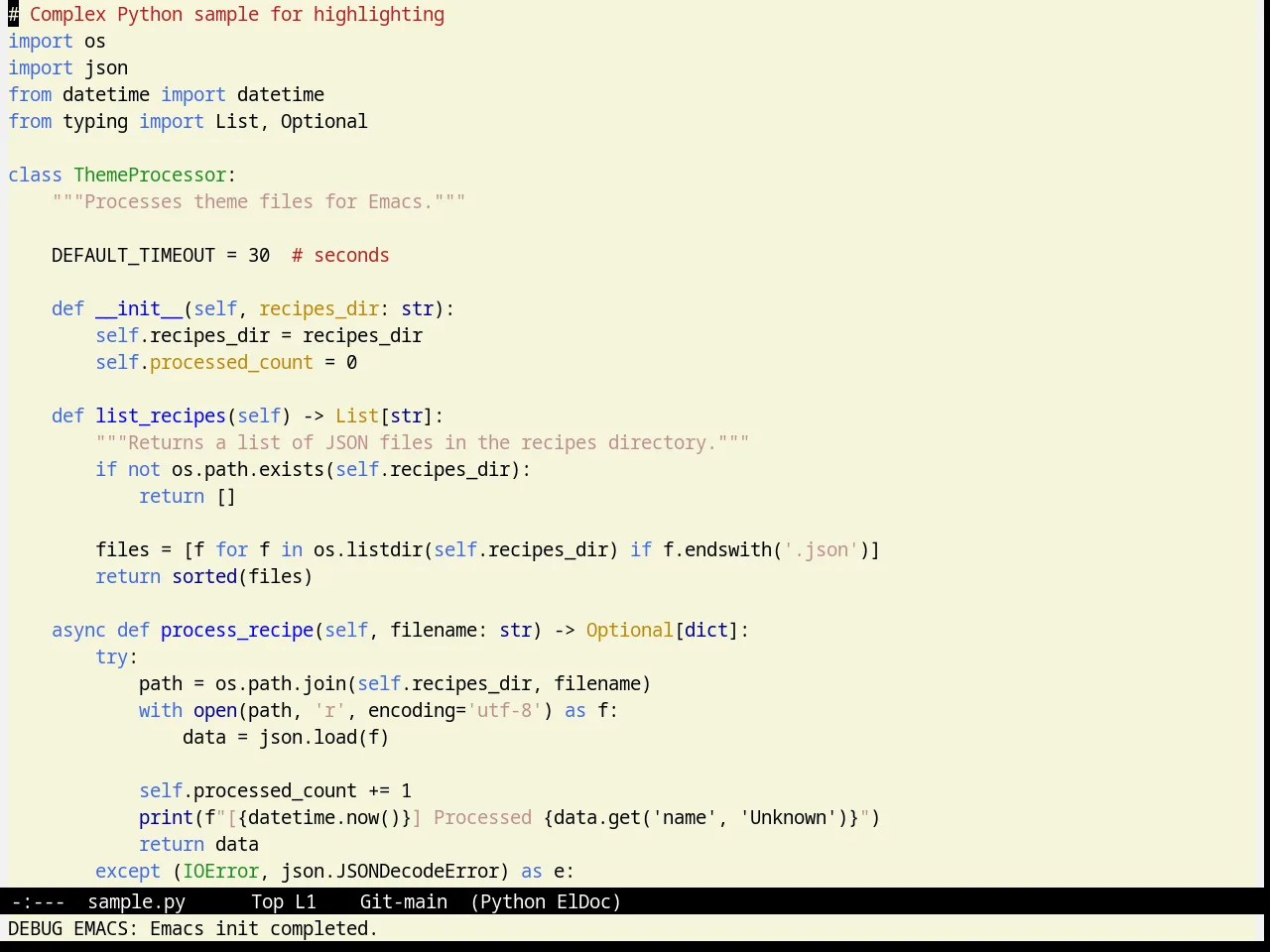
Task: Click the buffer modification status dashes
Action: [38, 901]
